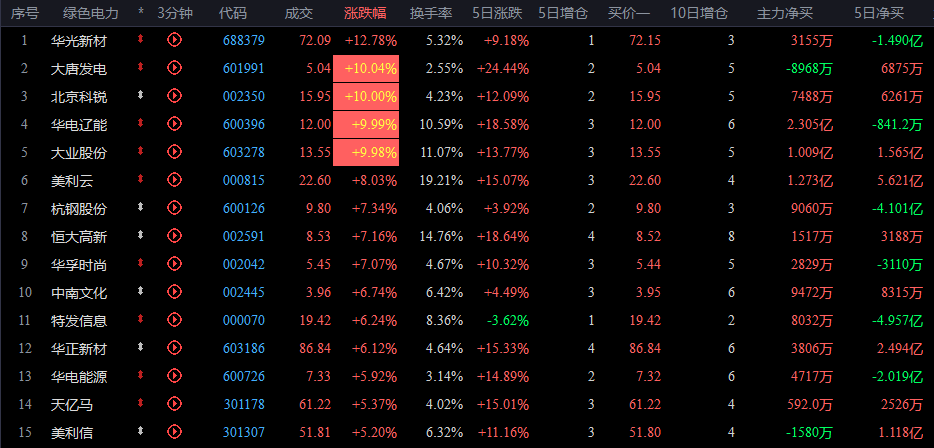Open 3-minute chart icon for 大唐发电
Image resolution: width=934 pixels, height=448 pixels.
174,68
